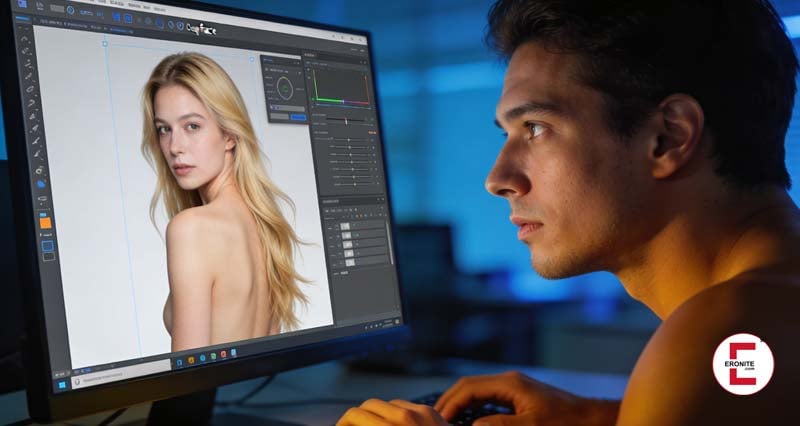Toggle visibility of the top layer
800x426 pixels.
pos(337,227)
